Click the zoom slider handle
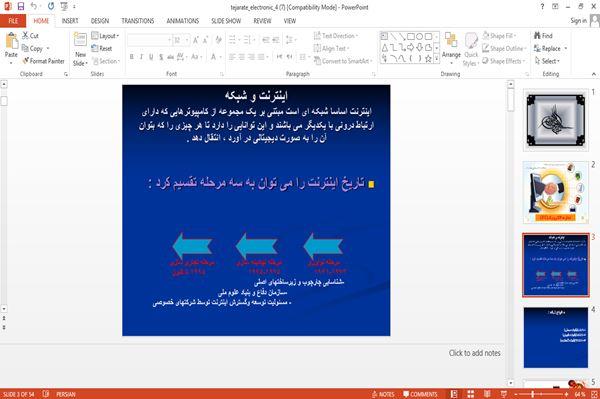This screenshot has width=600, height=399. tap(532, 394)
